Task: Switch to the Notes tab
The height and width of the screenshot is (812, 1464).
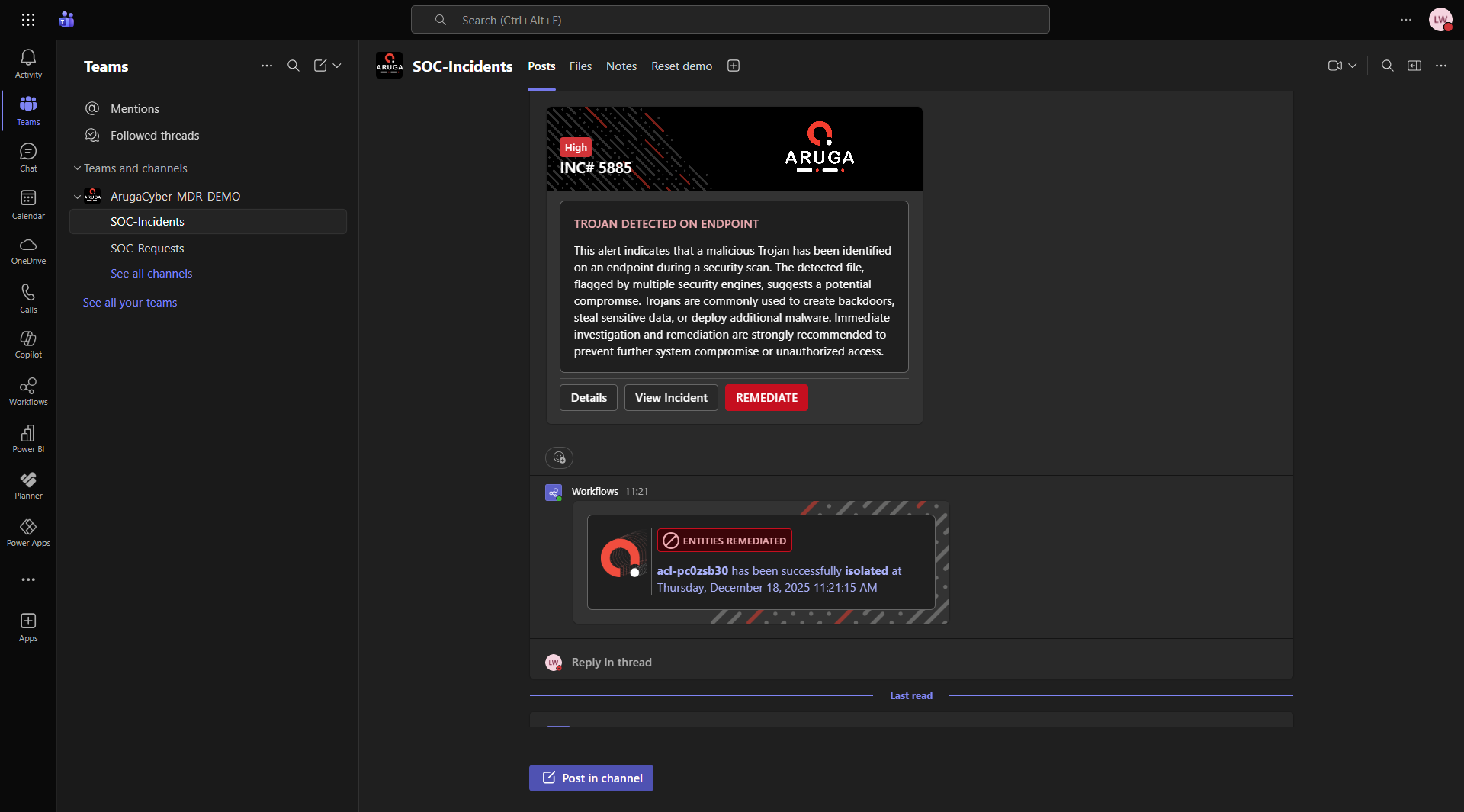Action: tap(621, 66)
